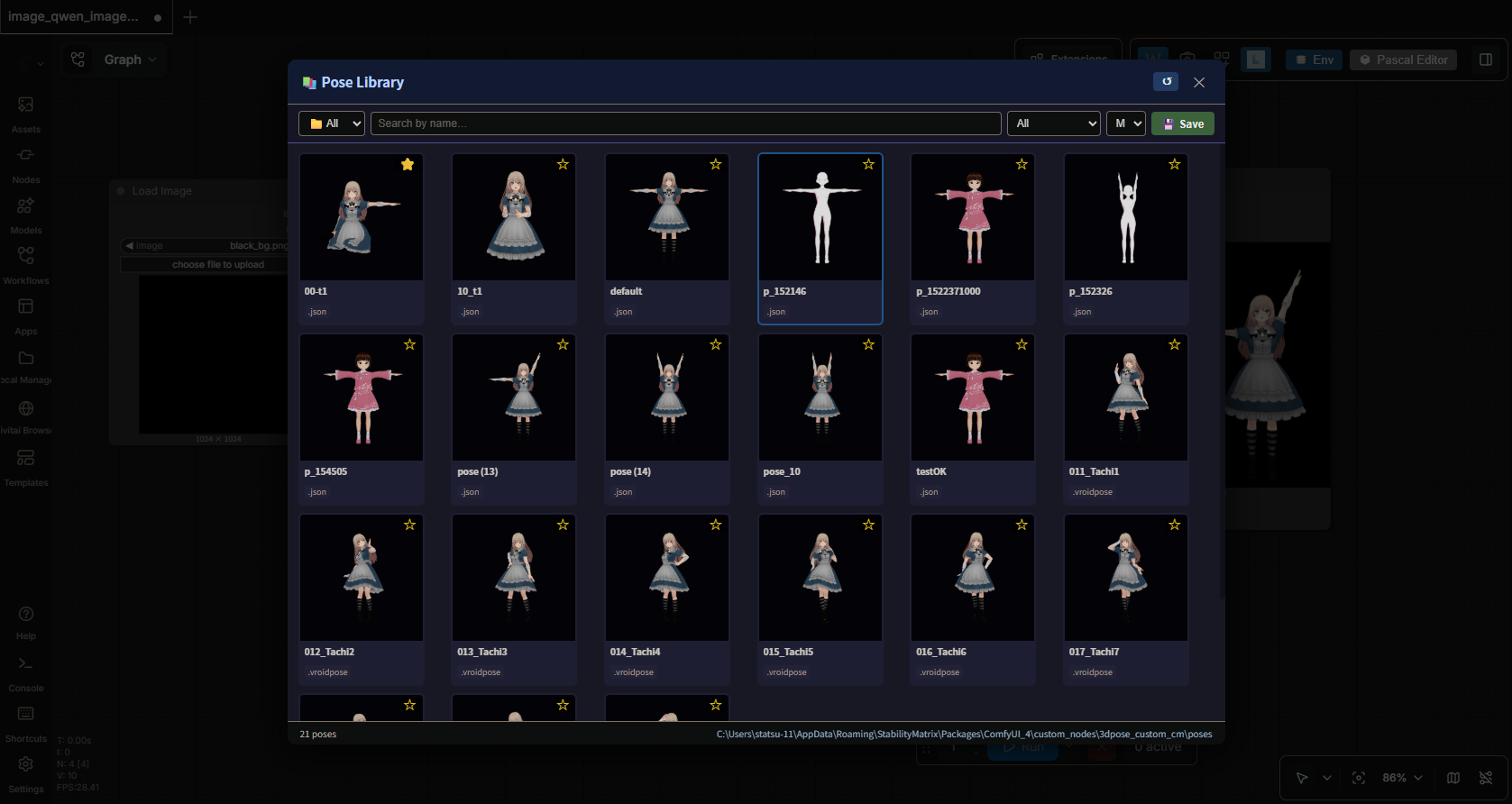Select the 00-t1 pose thumbnail
This screenshot has height=804, width=1512.
click(x=362, y=217)
